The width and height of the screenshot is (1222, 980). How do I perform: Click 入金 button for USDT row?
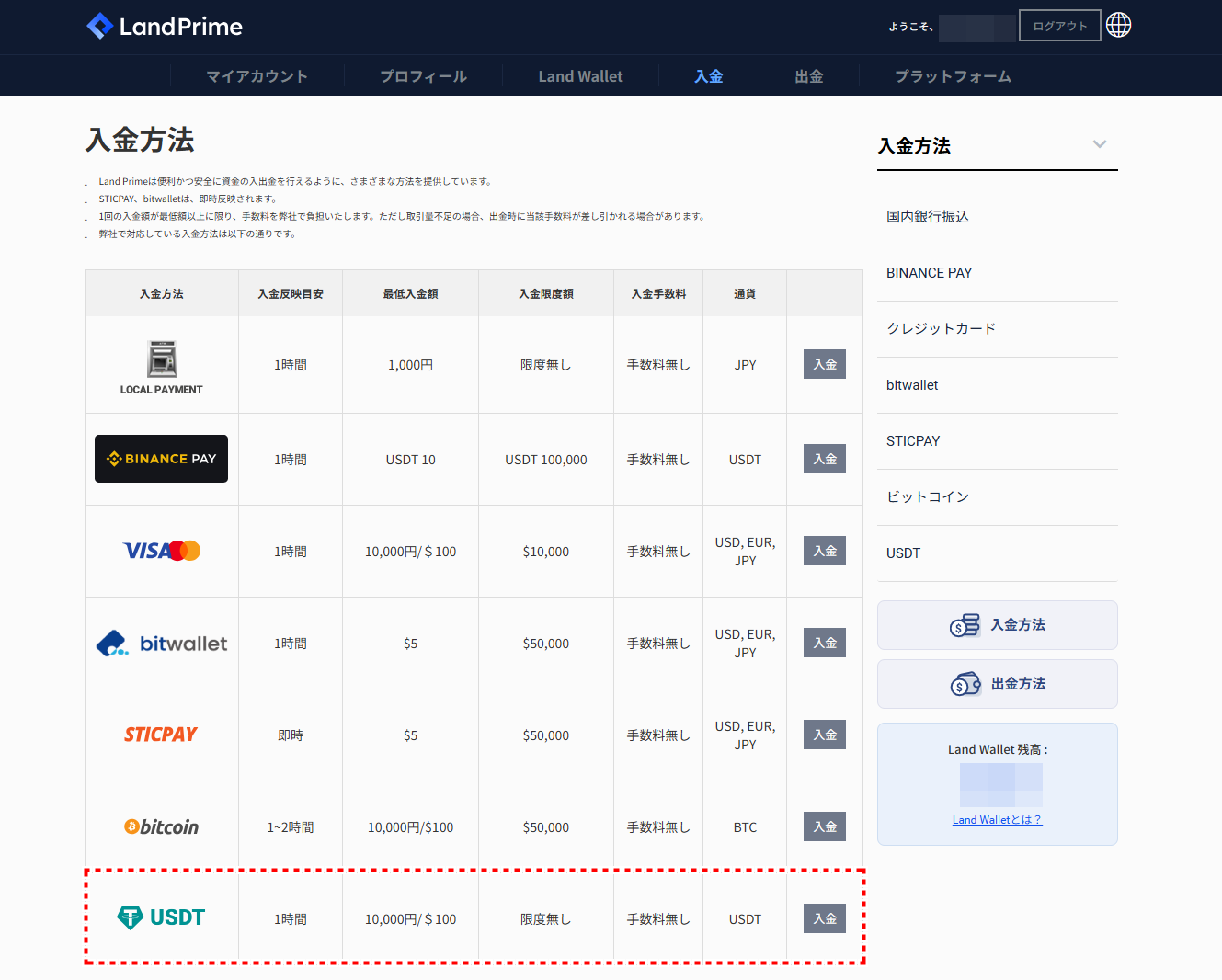[825, 918]
